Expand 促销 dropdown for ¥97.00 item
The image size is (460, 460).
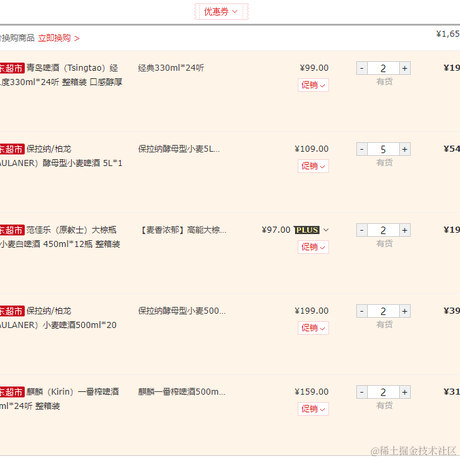313,247
